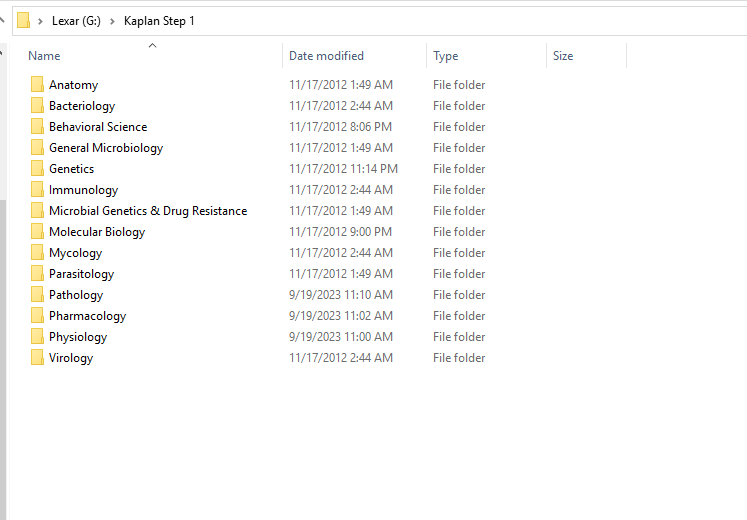The height and width of the screenshot is (520, 747).
Task: Navigate to Lexar (G:) in the breadcrumb
Action: (x=76, y=21)
